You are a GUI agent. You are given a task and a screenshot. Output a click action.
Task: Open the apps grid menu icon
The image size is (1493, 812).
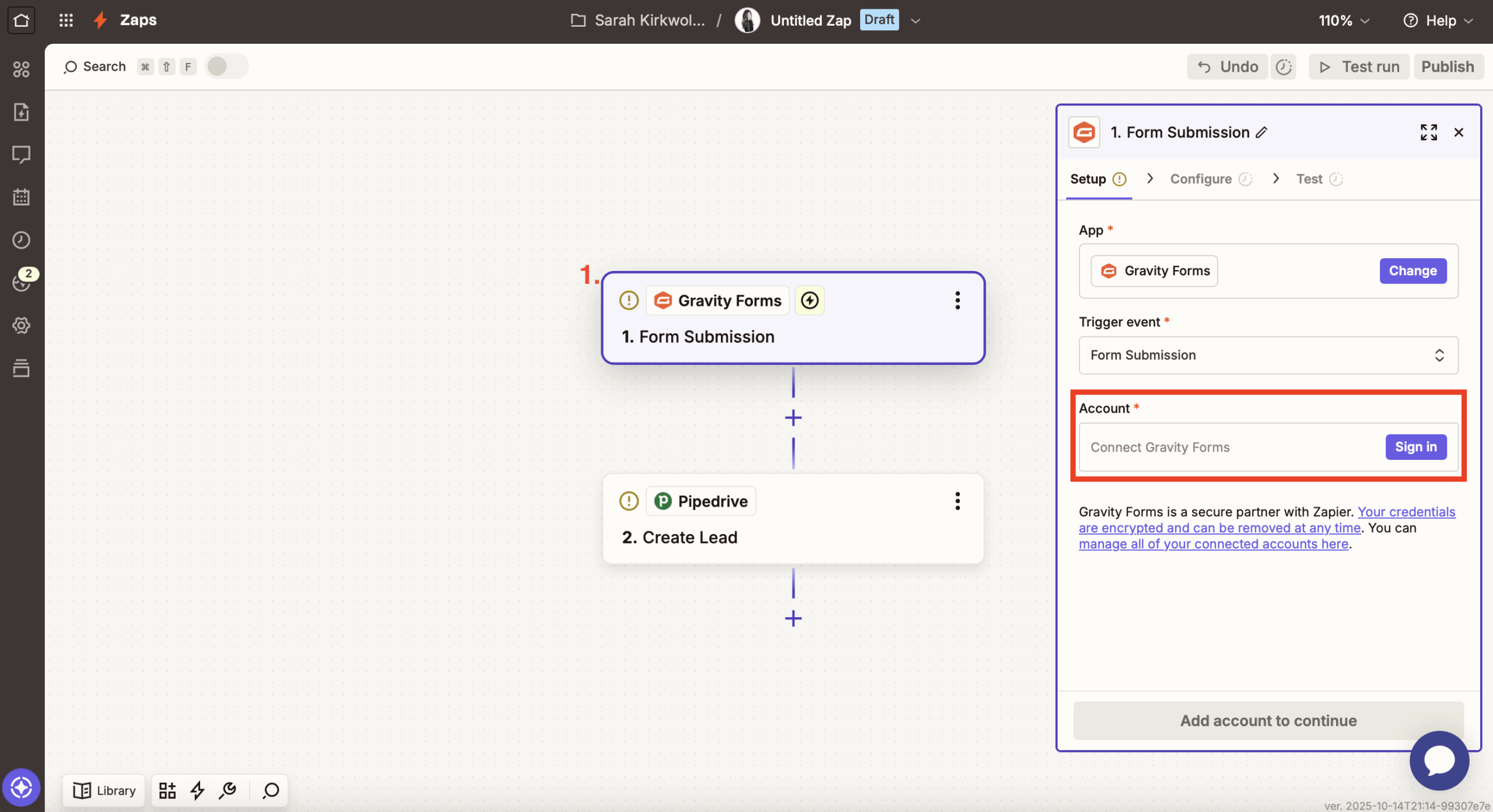tap(66, 20)
